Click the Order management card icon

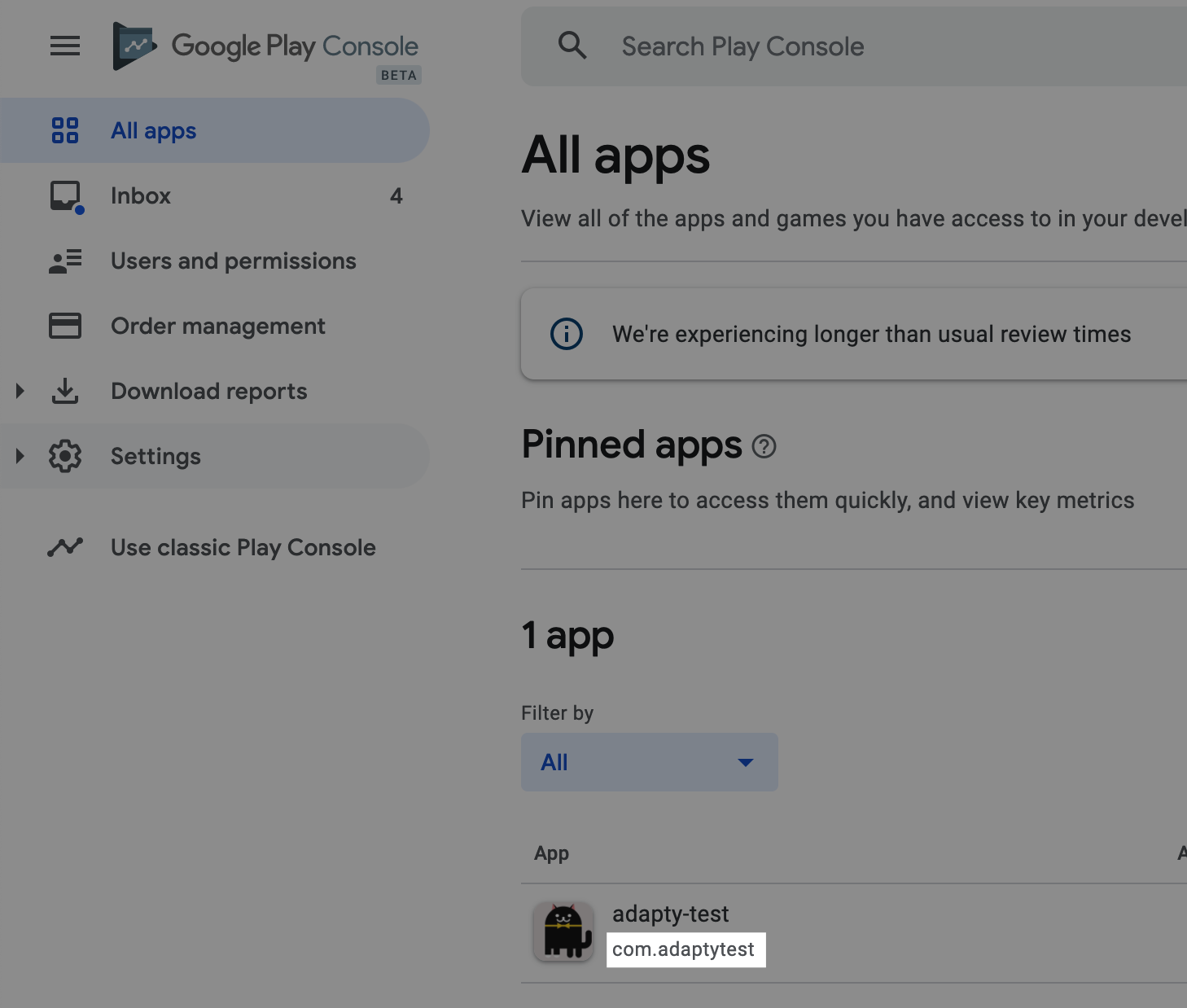click(x=65, y=326)
